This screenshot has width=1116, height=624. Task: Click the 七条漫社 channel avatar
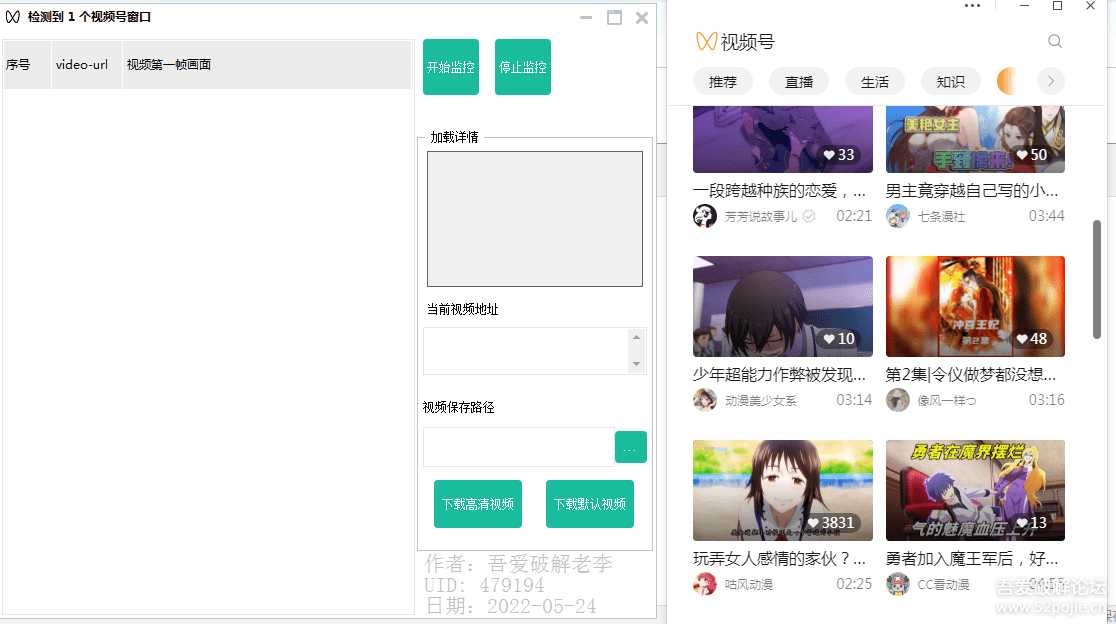[898, 216]
